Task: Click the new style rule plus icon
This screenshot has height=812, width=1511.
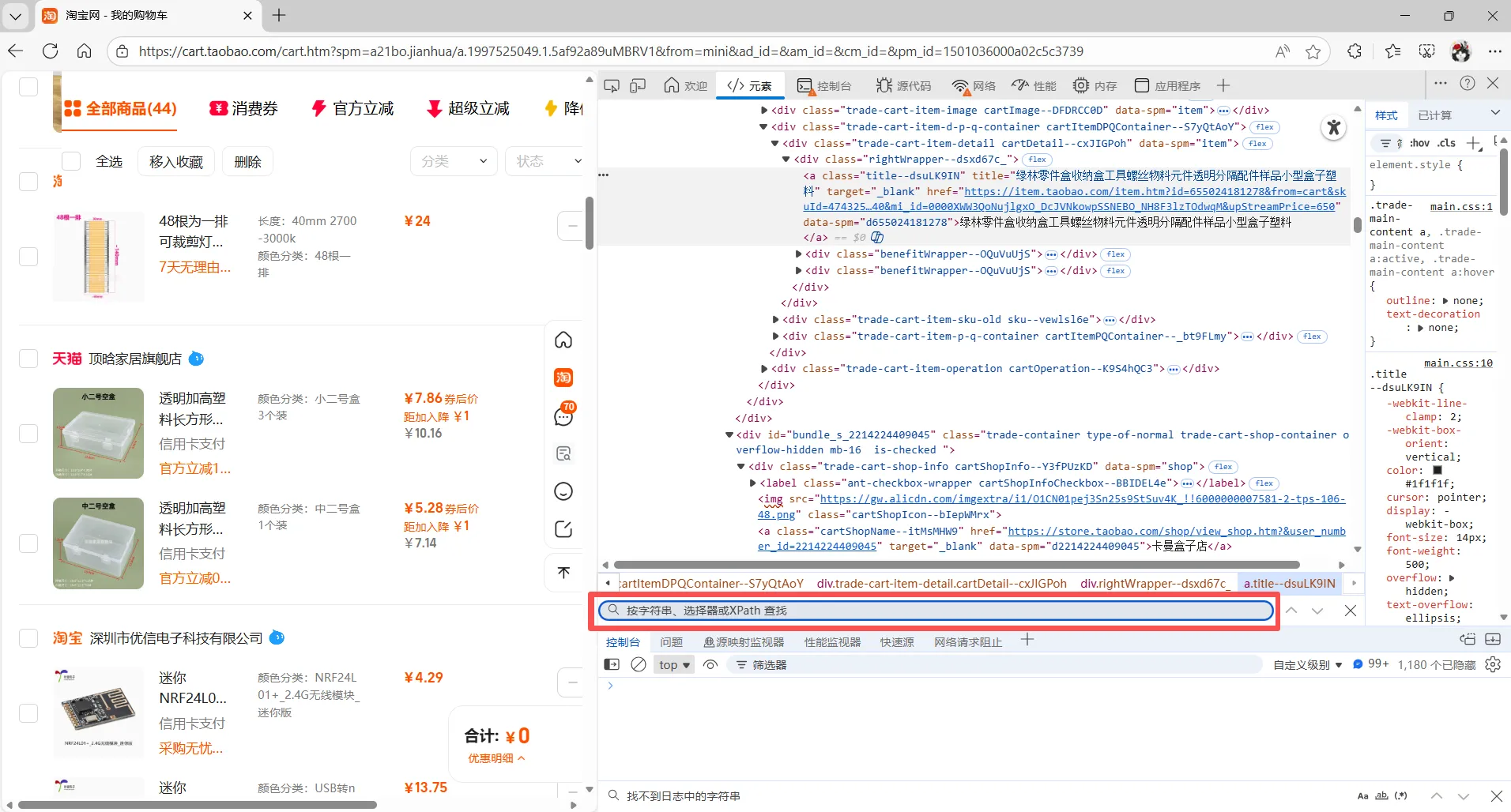Action: point(1473,143)
